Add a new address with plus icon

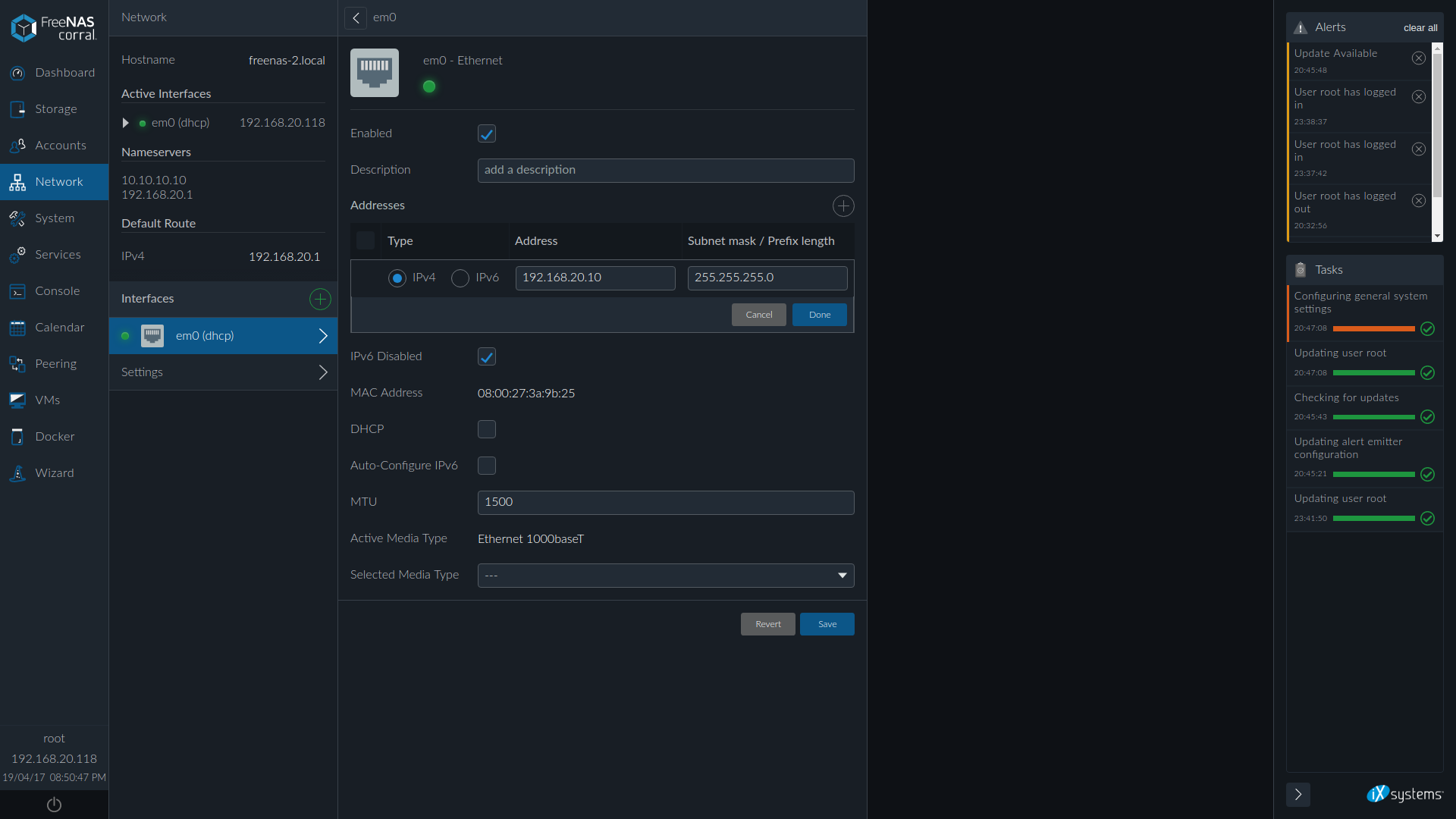point(843,206)
